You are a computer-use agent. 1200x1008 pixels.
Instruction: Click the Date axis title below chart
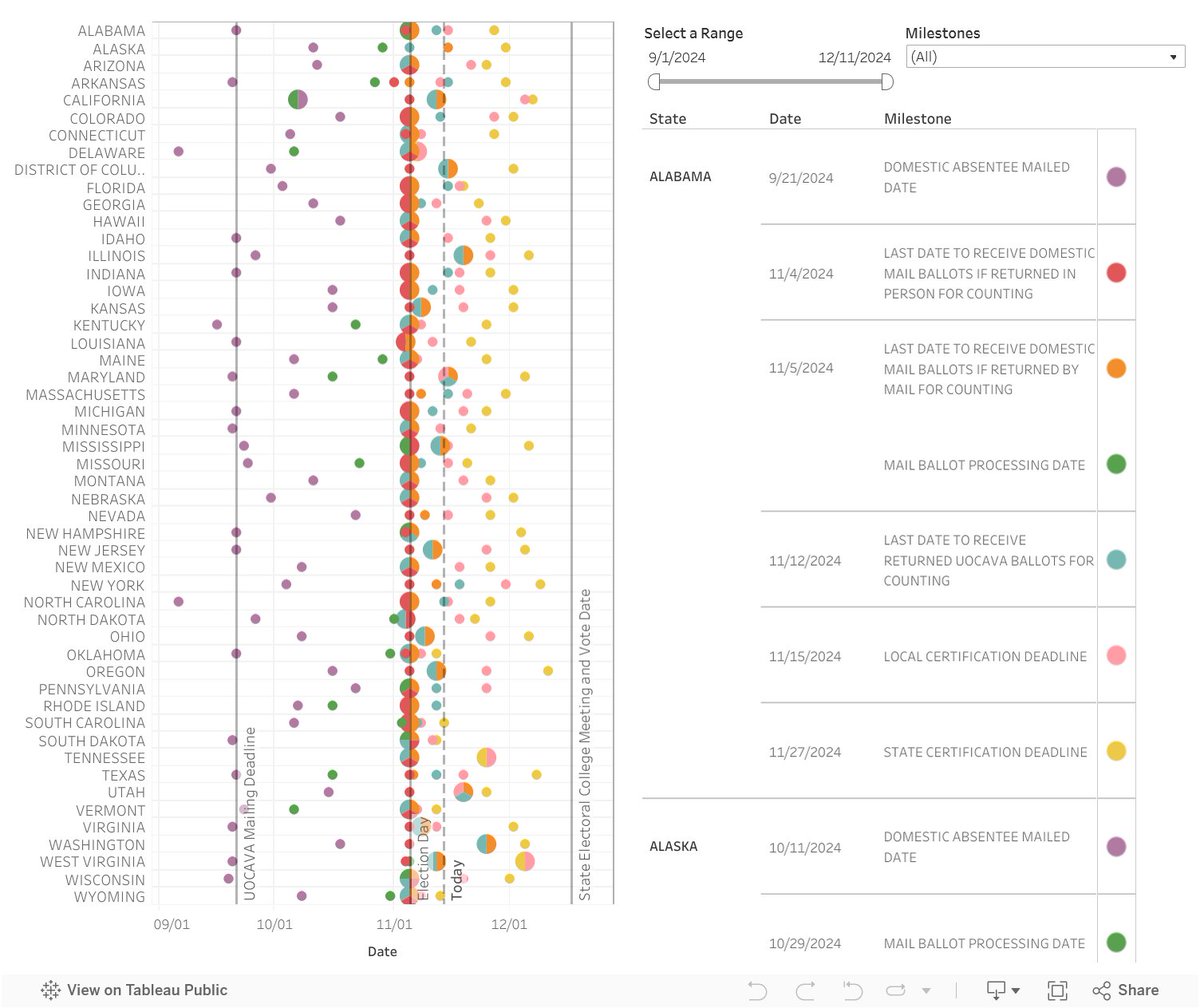coord(382,952)
